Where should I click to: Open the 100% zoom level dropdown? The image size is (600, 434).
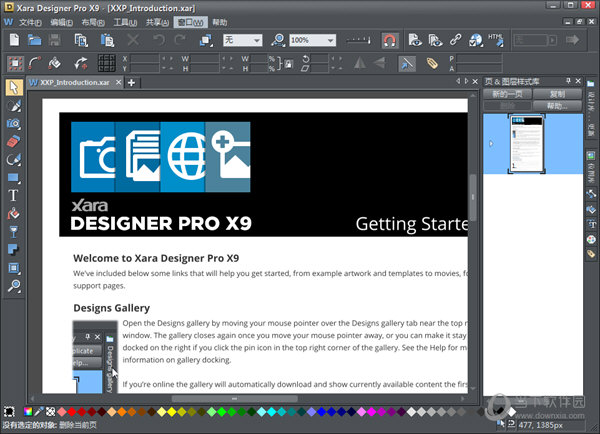(x=313, y=40)
